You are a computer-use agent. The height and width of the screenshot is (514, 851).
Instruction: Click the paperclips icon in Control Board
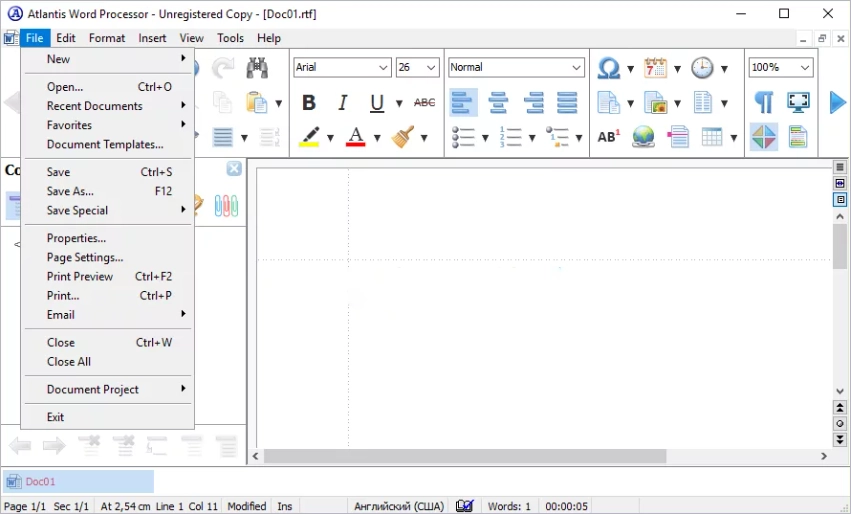[x=226, y=206]
